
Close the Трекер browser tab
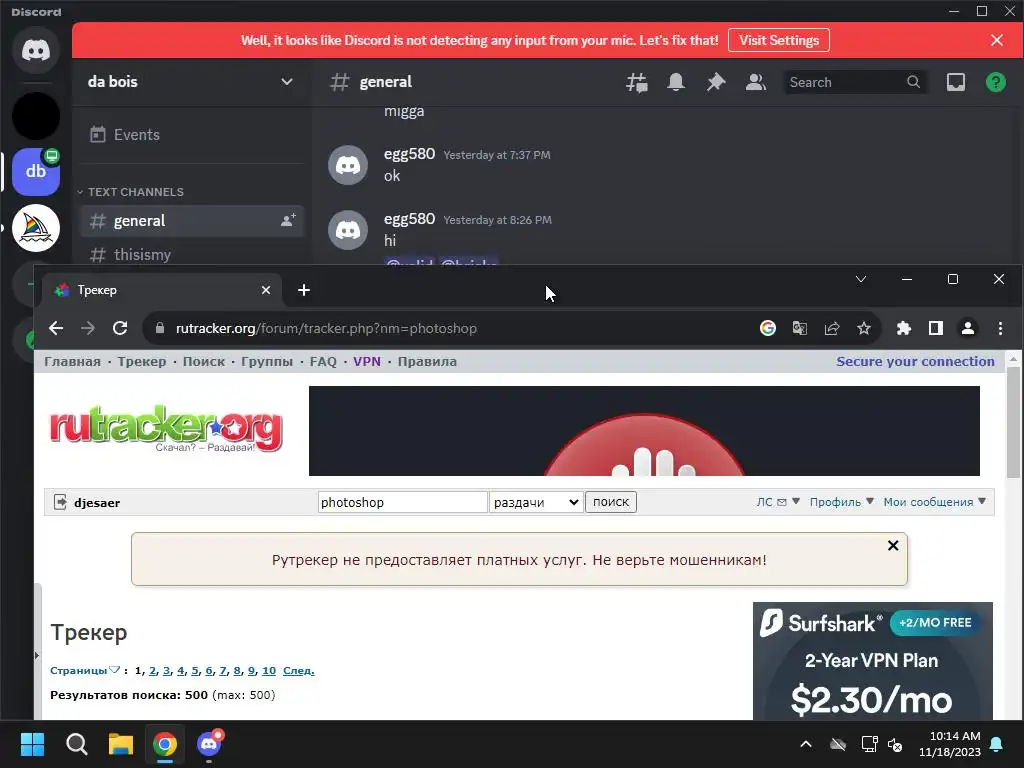(x=266, y=290)
